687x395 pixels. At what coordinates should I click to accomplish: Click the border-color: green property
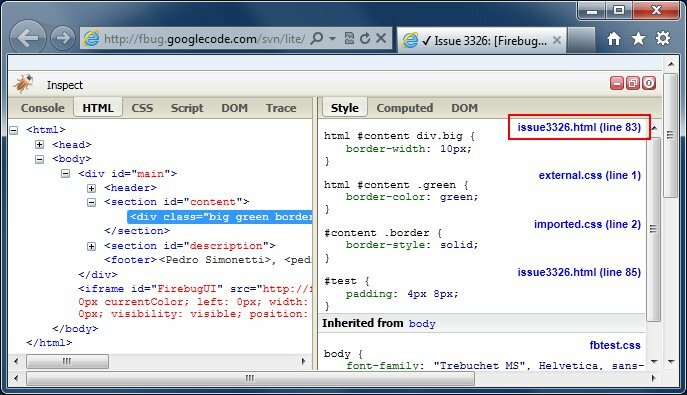coord(412,197)
